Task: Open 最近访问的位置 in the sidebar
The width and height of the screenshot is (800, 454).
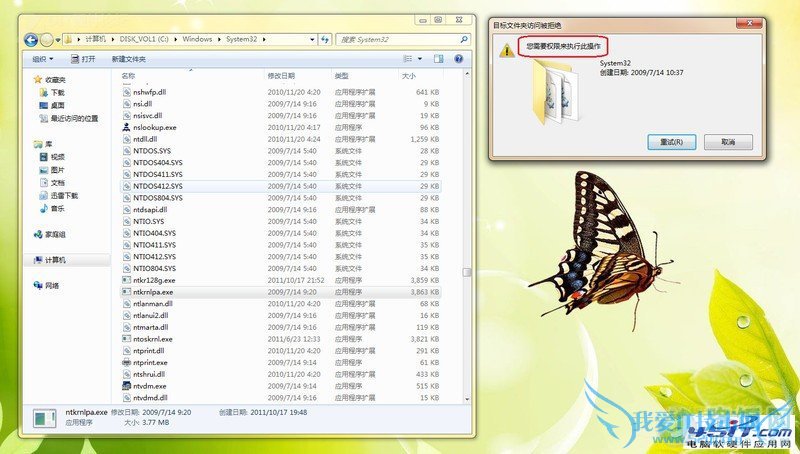Action: (69, 118)
